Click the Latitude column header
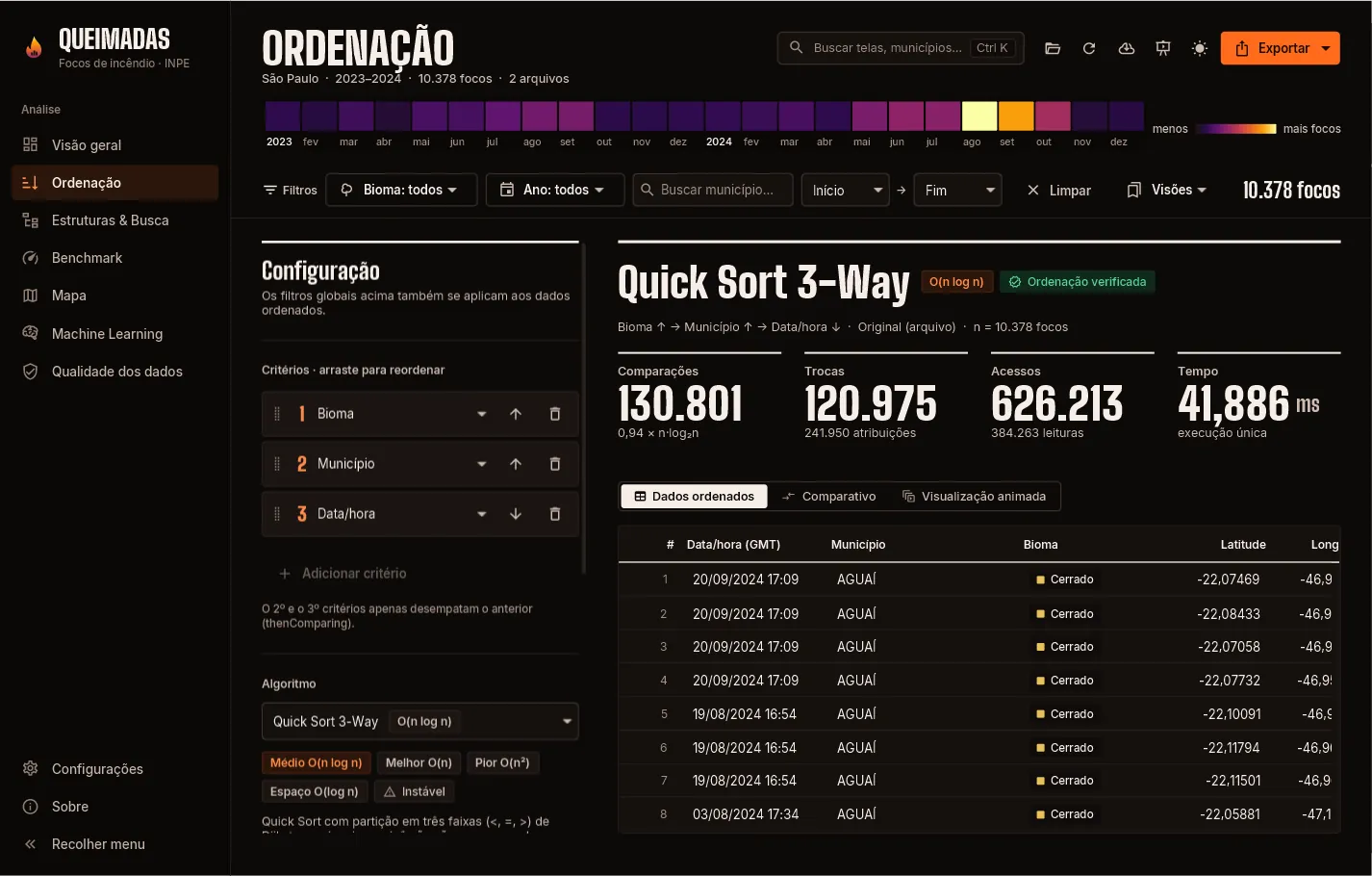 (1243, 545)
